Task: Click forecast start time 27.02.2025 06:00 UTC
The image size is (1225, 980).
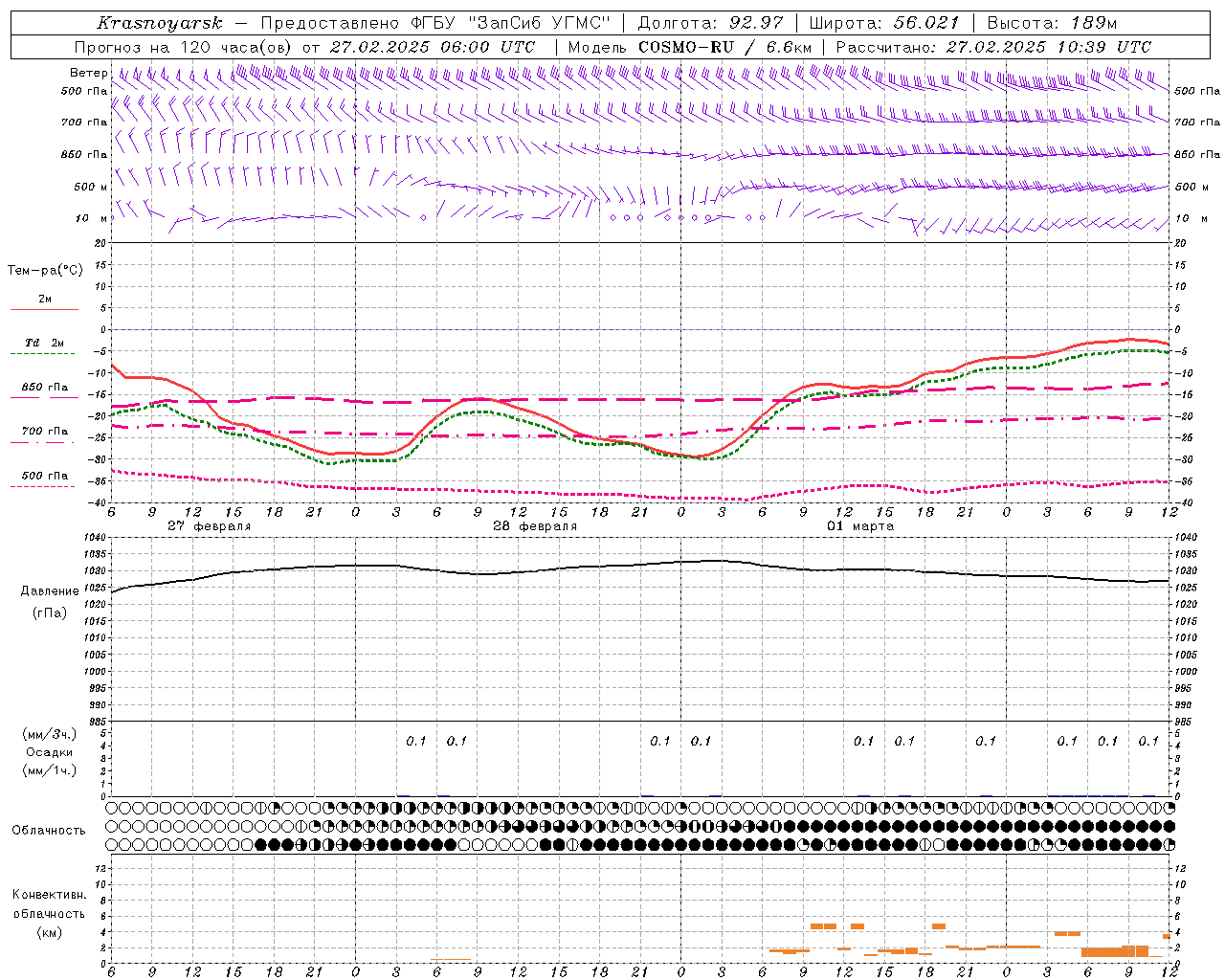Action: 432,47
